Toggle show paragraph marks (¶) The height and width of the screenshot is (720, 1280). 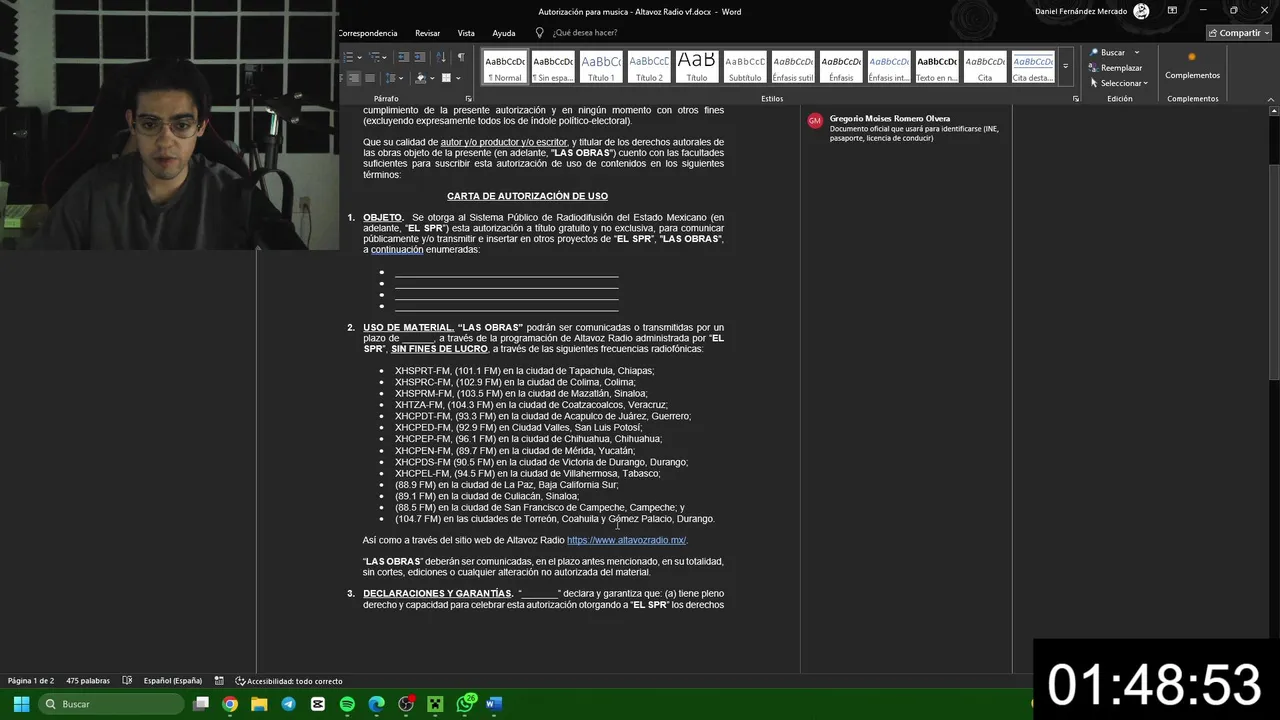461,57
